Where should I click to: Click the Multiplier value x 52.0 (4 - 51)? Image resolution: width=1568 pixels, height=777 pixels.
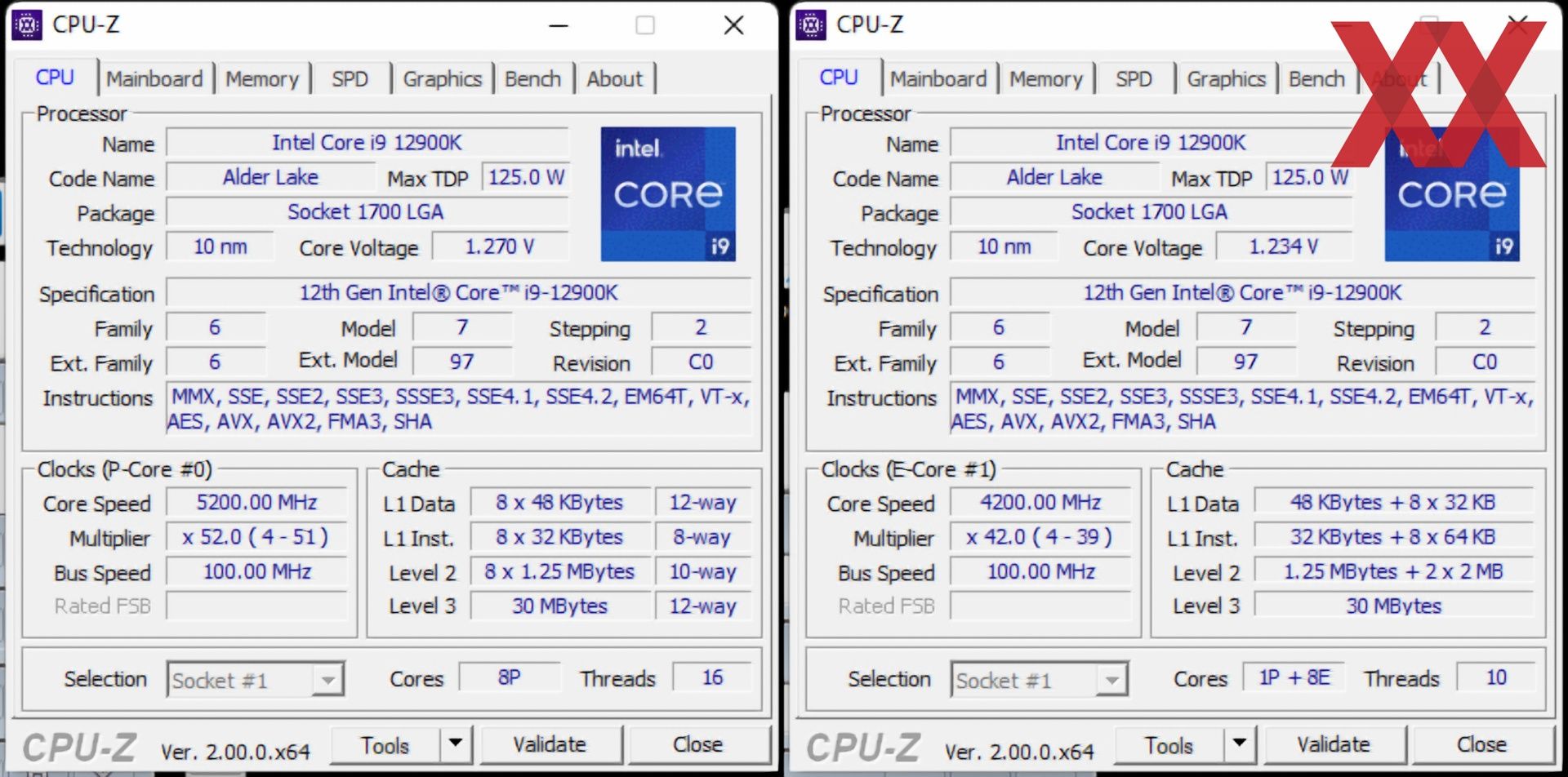click(257, 537)
